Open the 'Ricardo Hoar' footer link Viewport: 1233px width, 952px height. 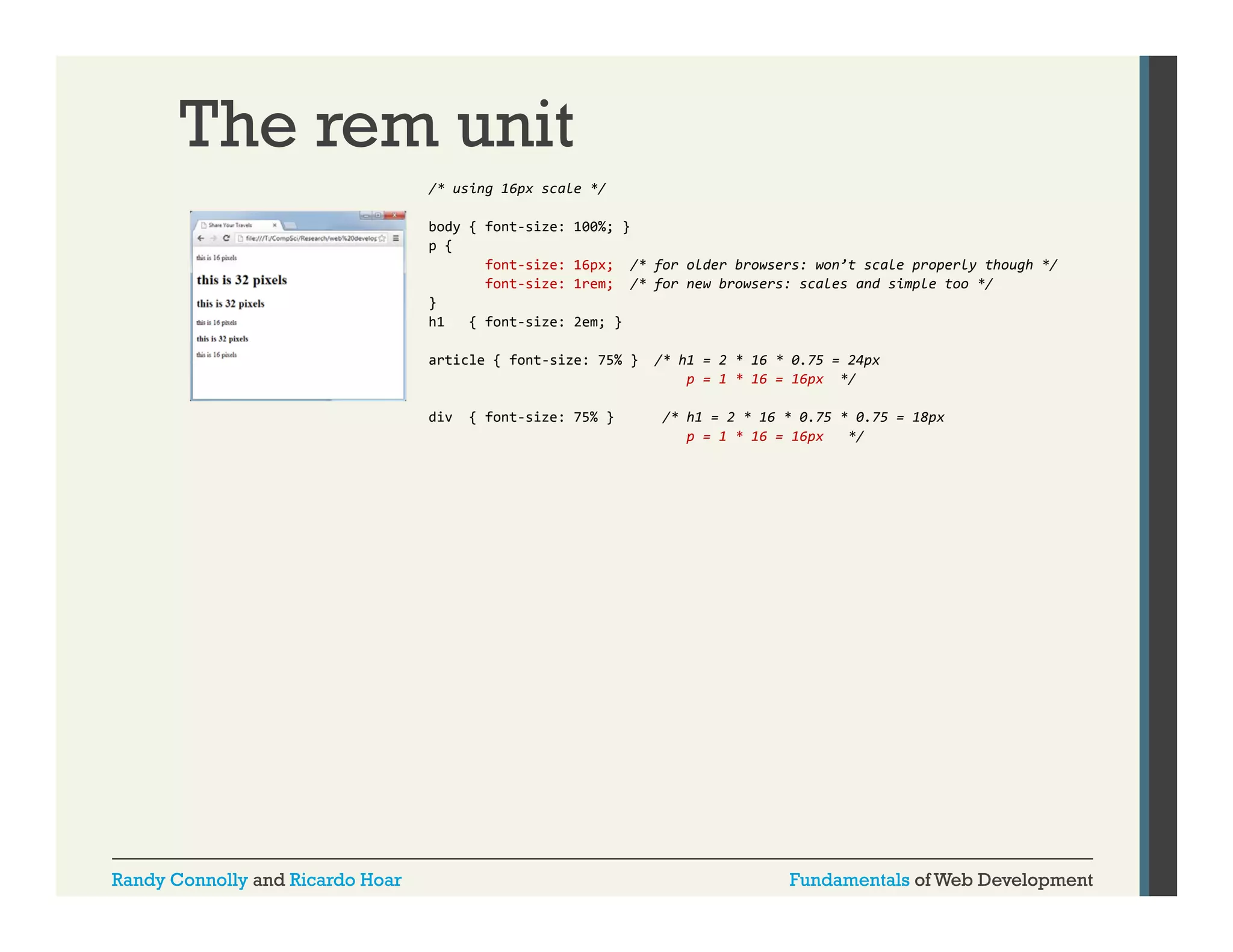tap(345, 880)
